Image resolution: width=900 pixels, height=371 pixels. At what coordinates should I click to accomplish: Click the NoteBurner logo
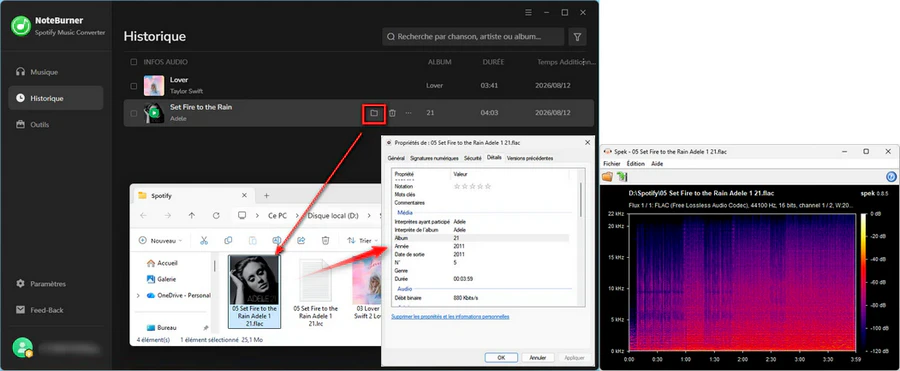coord(21,25)
